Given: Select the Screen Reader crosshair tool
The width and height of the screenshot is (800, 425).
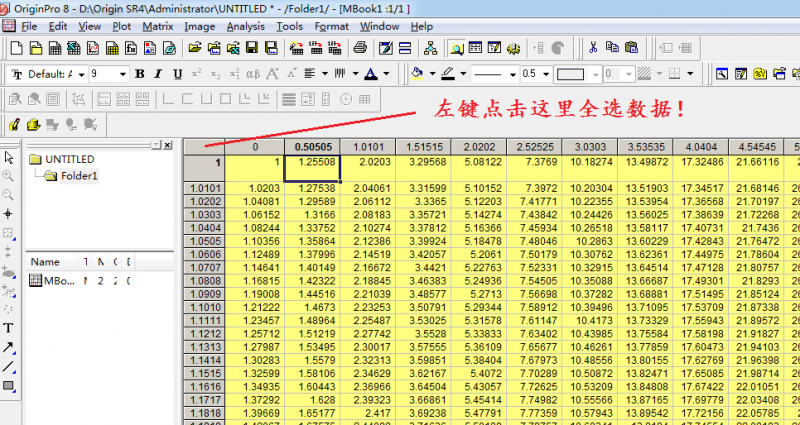Looking at the screenshot, I should tap(9, 214).
